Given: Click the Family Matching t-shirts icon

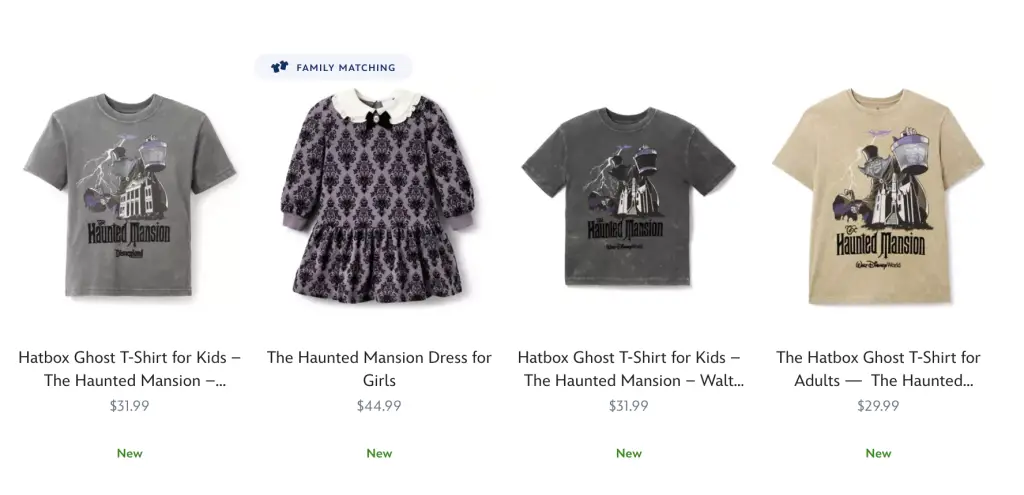Looking at the screenshot, I should pos(279,67).
